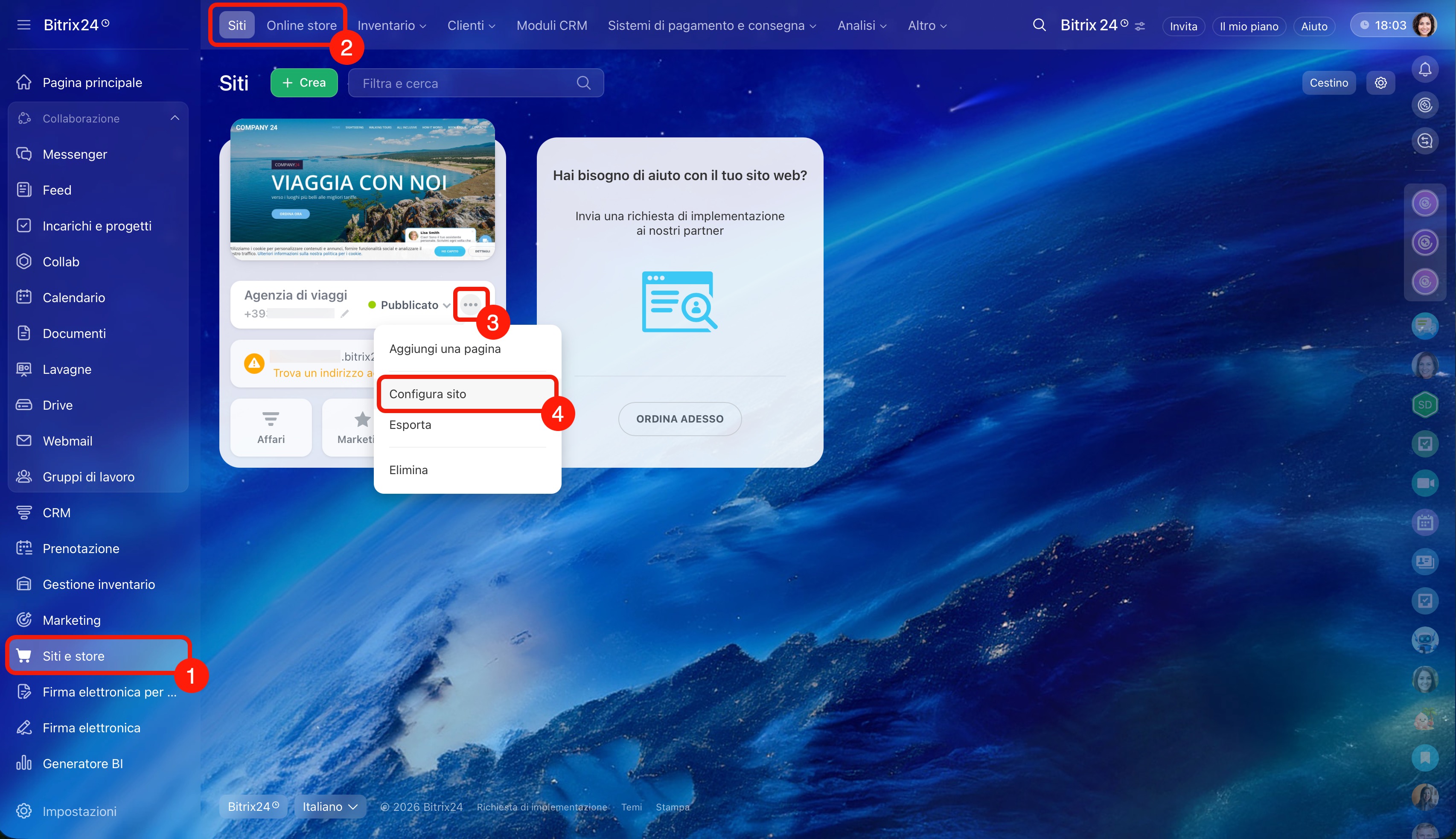1456x839 pixels.
Task: Open the notifications bell icon
Action: (1424, 70)
